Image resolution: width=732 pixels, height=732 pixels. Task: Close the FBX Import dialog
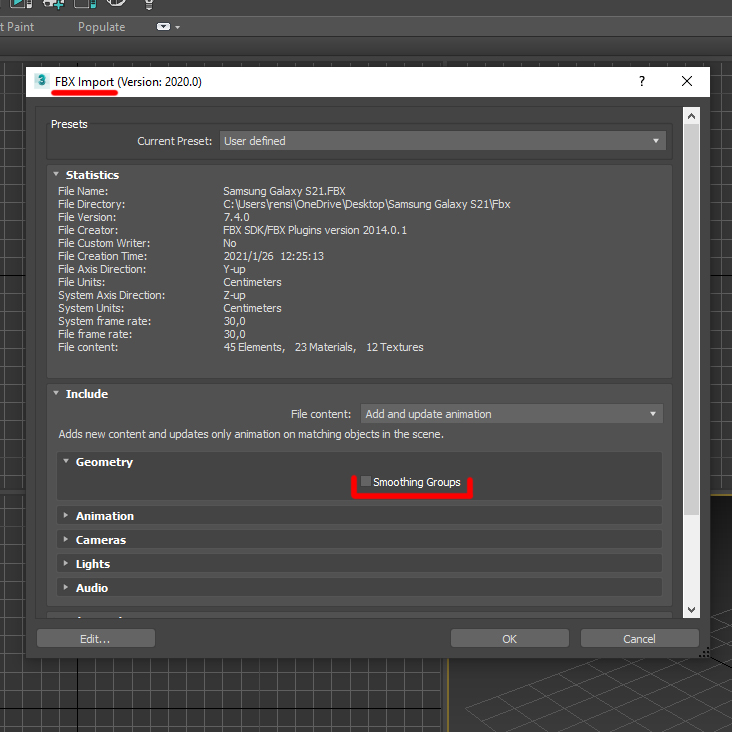click(x=687, y=81)
